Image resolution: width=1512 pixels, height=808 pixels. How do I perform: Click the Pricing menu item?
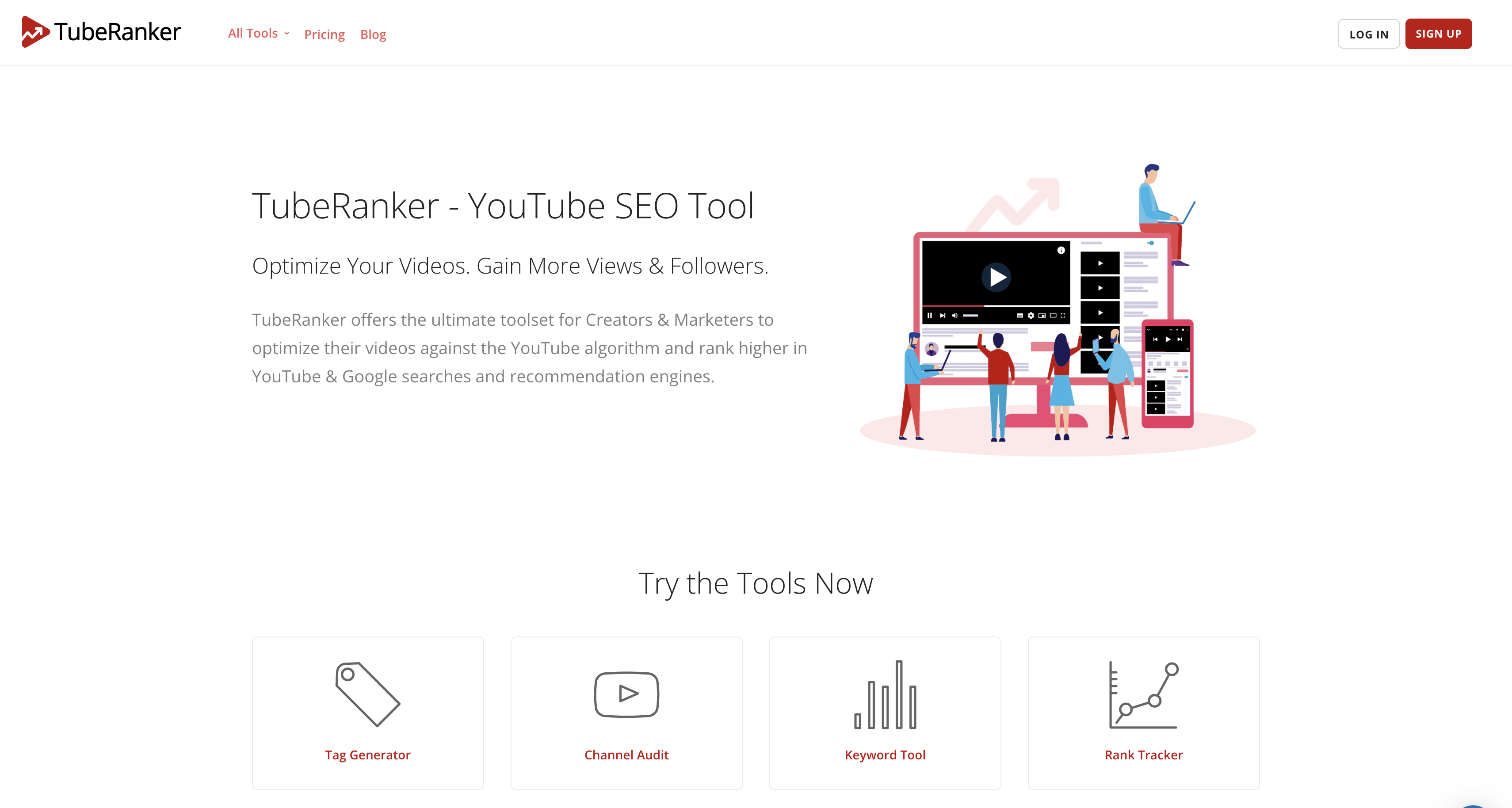(324, 34)
